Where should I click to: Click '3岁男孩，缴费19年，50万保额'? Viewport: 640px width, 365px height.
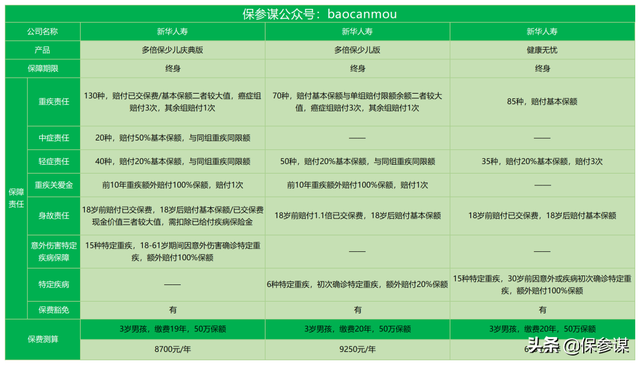pyautogui.click(x=172, y=329)
